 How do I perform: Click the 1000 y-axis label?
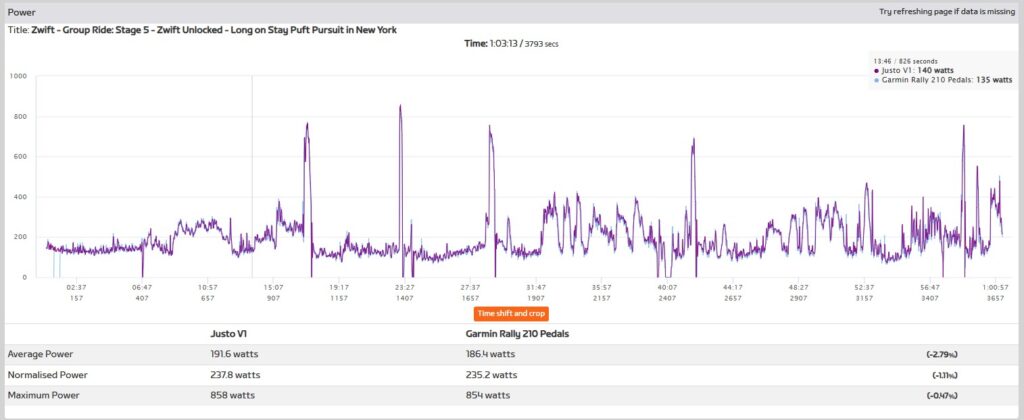[17, 76]
